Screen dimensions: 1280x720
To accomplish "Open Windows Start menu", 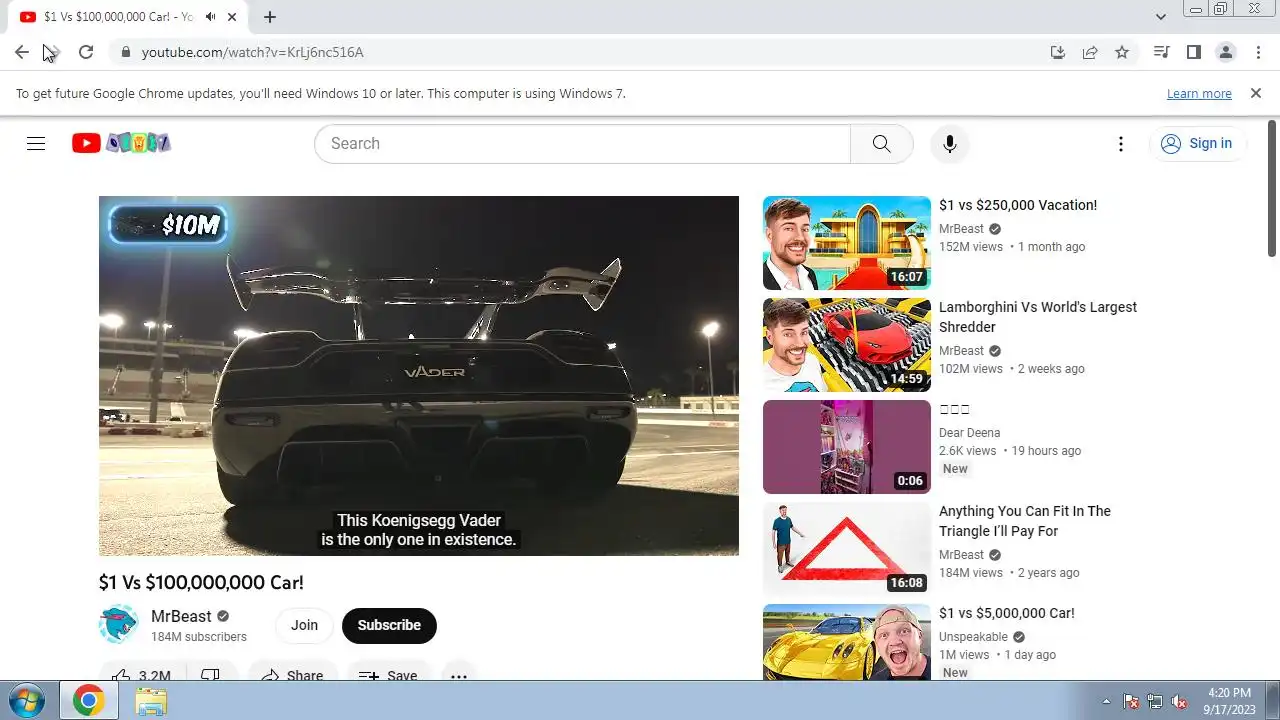I will coord(27,701).
